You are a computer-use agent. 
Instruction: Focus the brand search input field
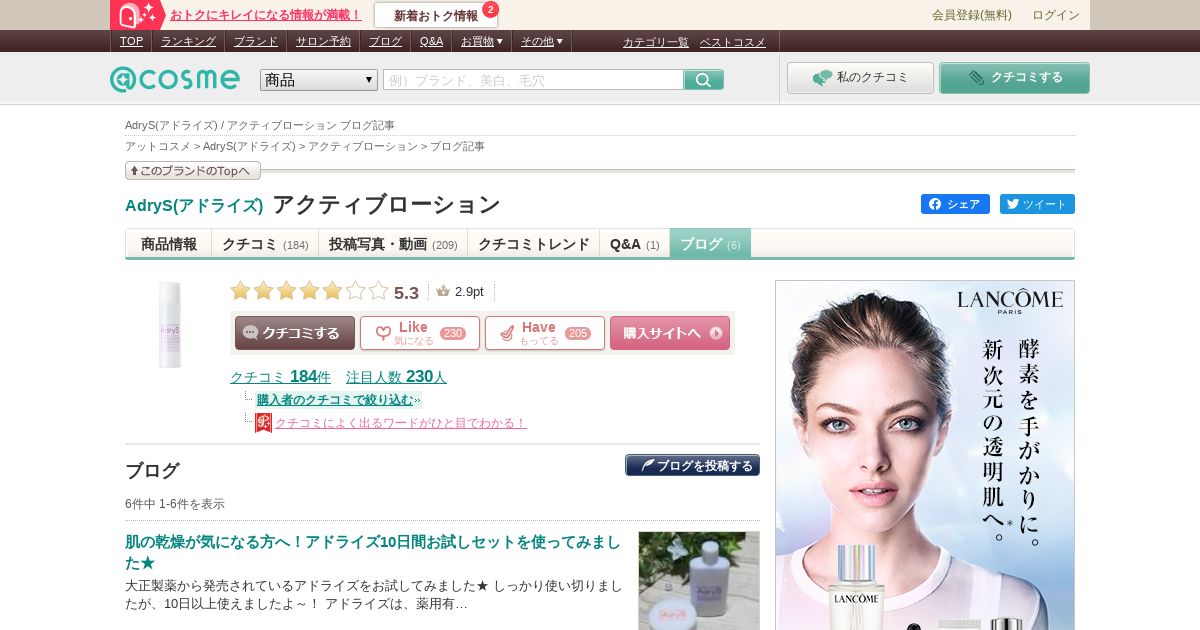point(533,80)
